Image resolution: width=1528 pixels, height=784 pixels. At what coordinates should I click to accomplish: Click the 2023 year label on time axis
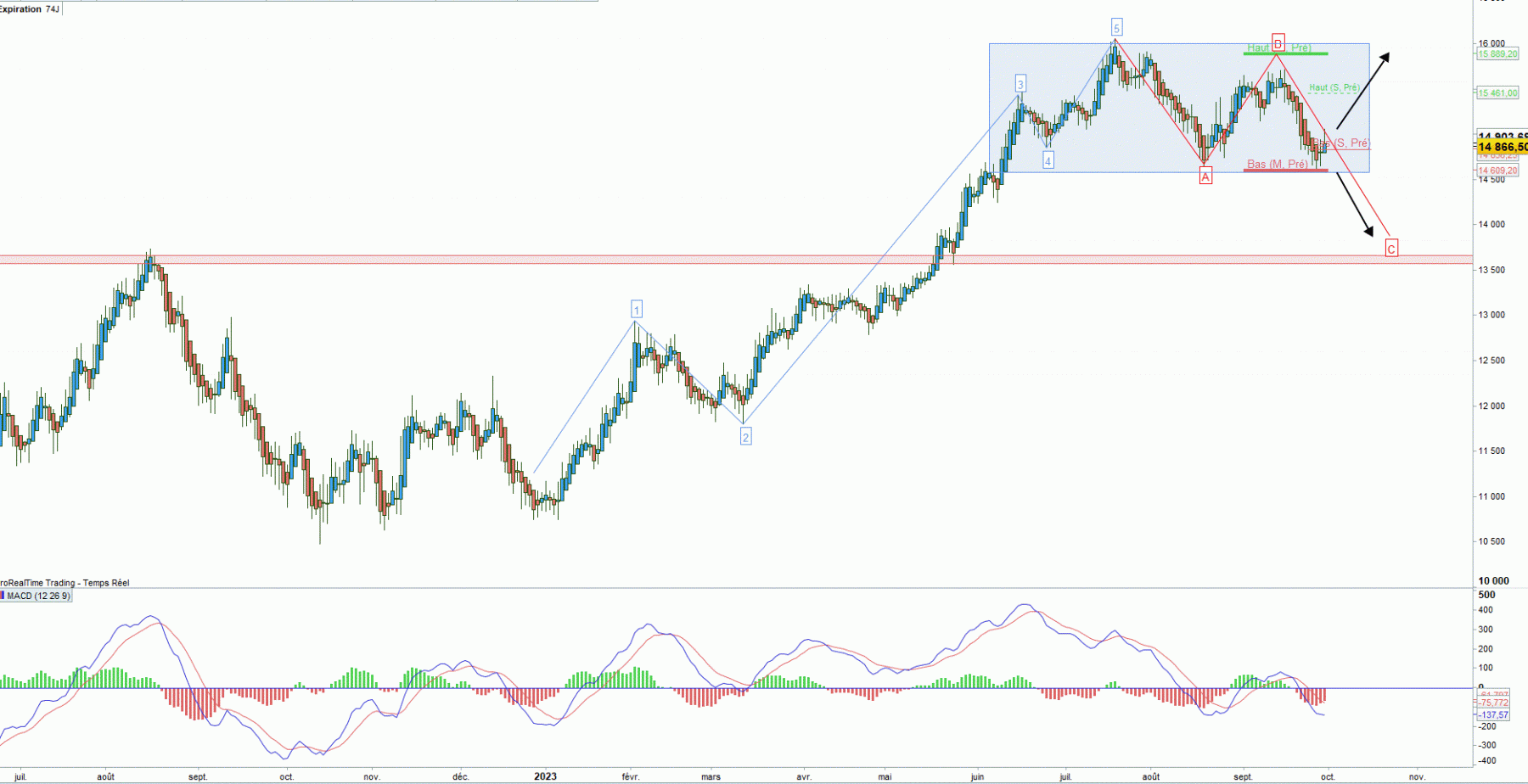coord(545,776)
